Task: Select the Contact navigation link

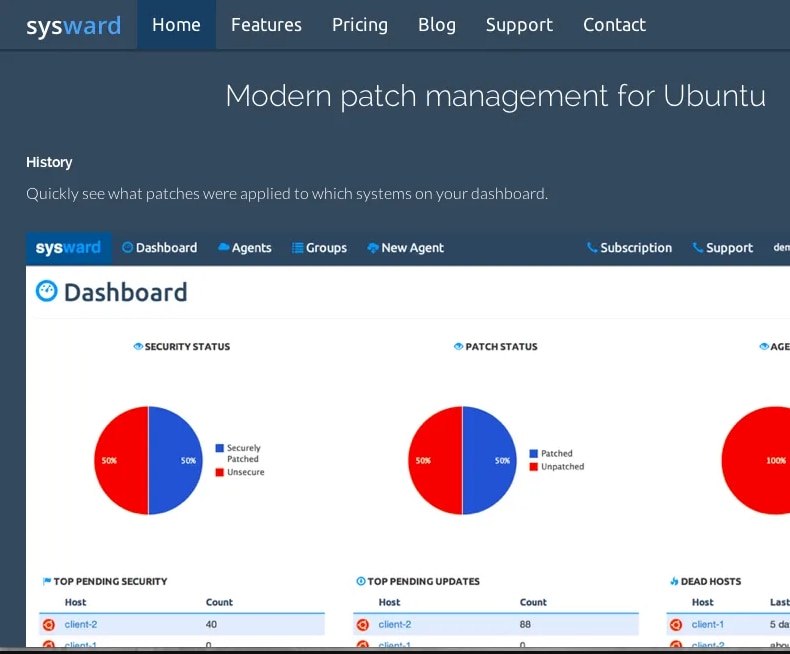Action: (x=614, y=25)
